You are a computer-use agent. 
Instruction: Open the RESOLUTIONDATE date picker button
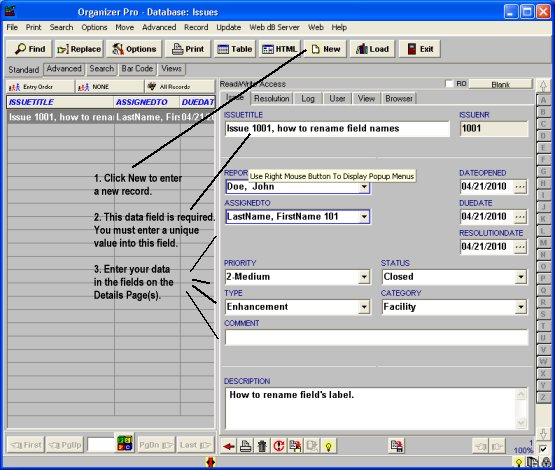[520, 247]
